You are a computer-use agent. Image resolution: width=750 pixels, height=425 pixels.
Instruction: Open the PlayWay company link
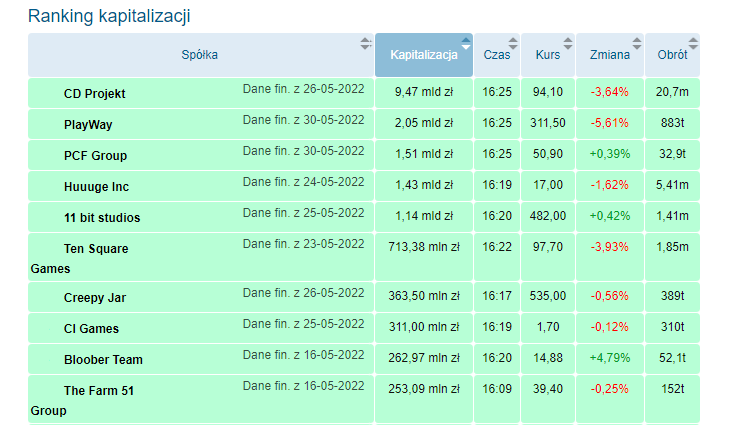point(88,124)
